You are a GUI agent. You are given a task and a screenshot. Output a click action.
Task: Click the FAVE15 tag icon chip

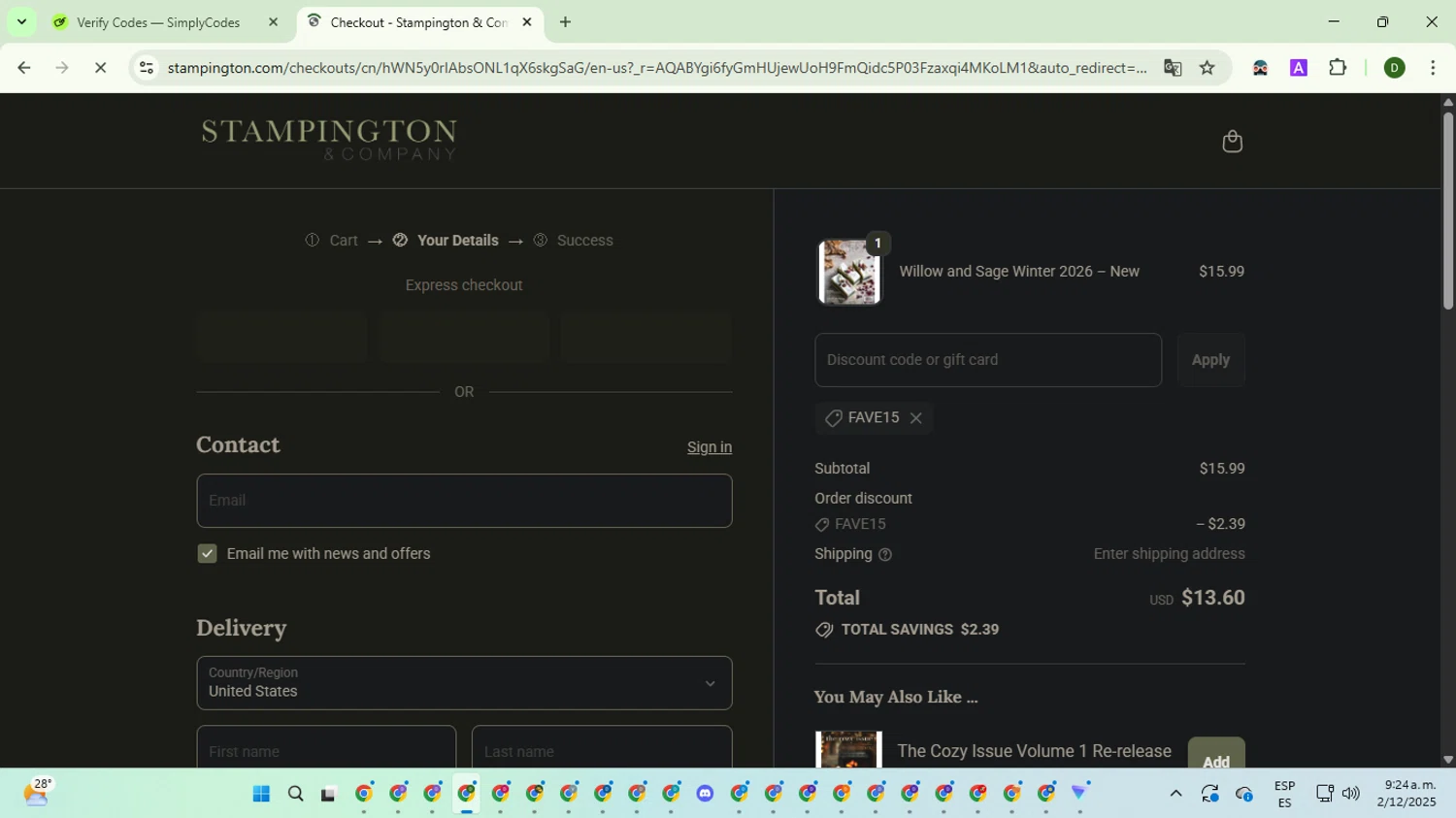[874, 418]
